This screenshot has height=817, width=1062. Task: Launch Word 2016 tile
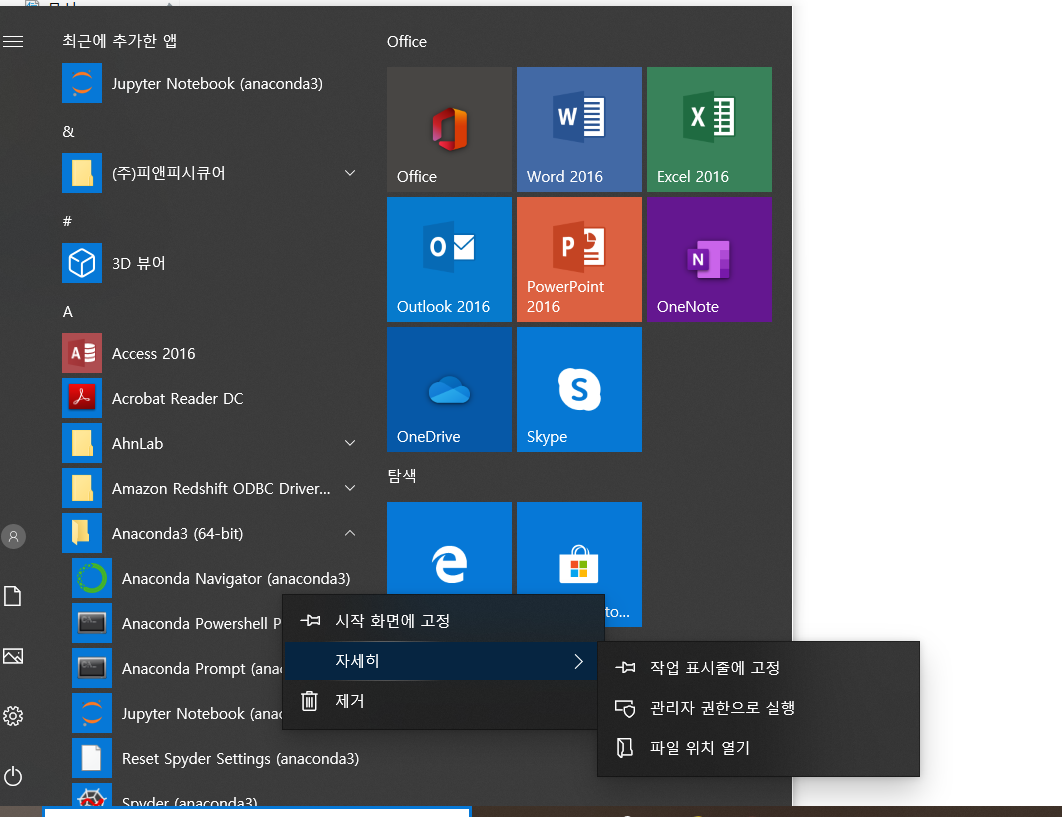(579, 129)
